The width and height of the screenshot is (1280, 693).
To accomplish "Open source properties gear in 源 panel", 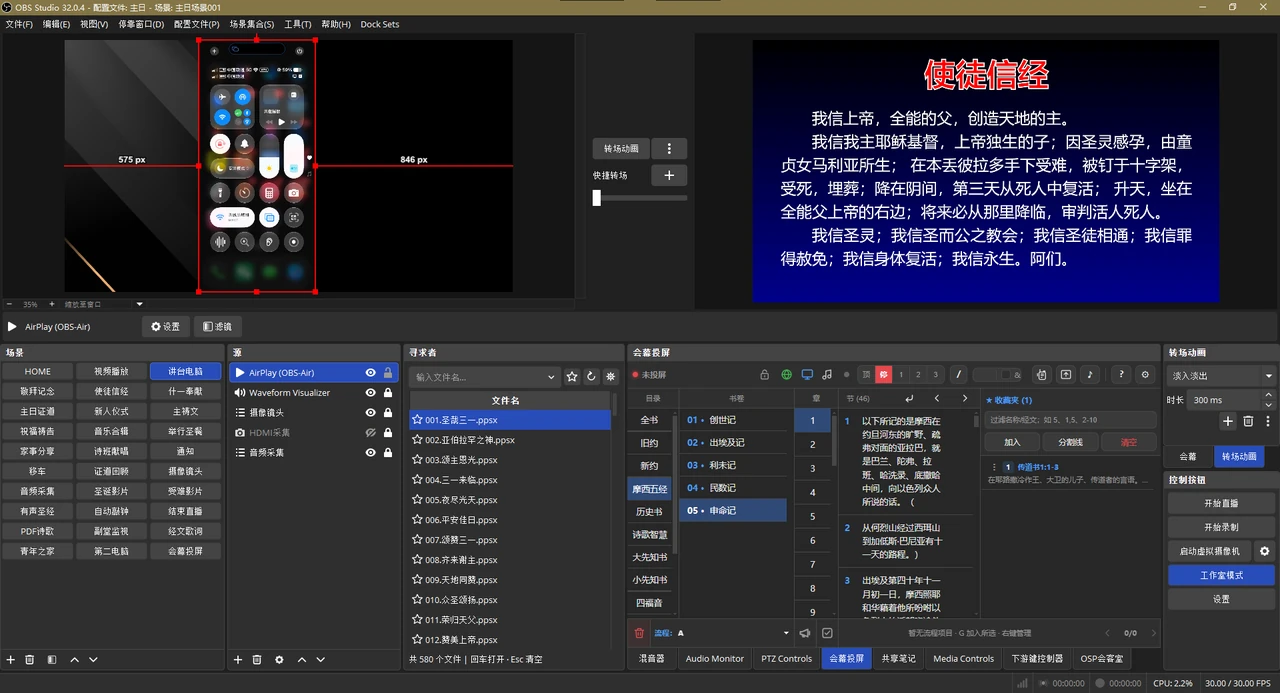I will pos(279,660).
